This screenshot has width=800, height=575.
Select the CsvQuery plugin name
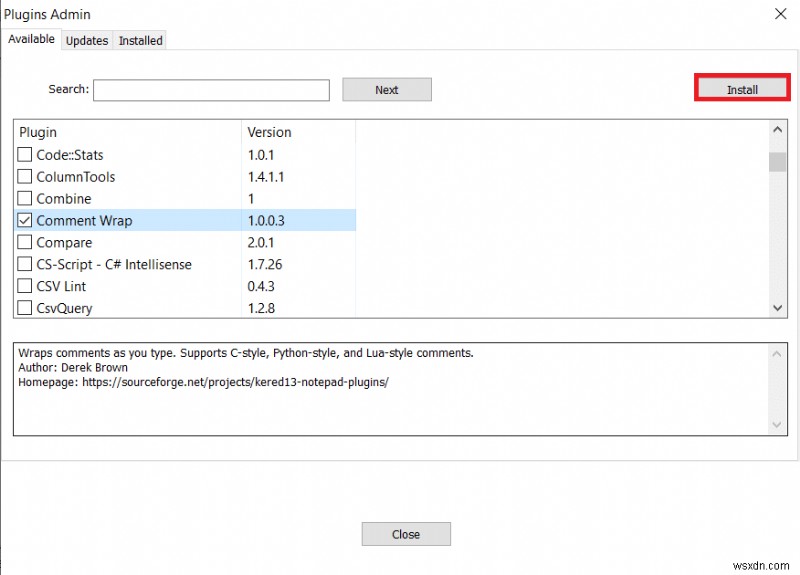point(64,308)
